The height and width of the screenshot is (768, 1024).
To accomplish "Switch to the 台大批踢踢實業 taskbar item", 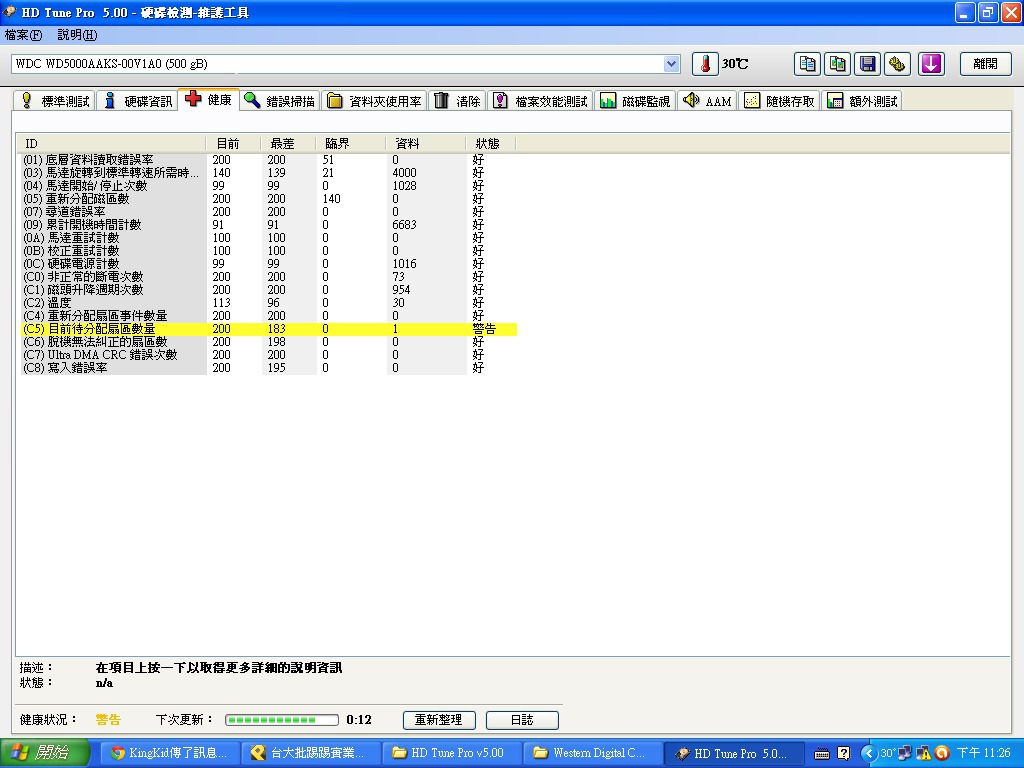I will [x=310, y=753].
